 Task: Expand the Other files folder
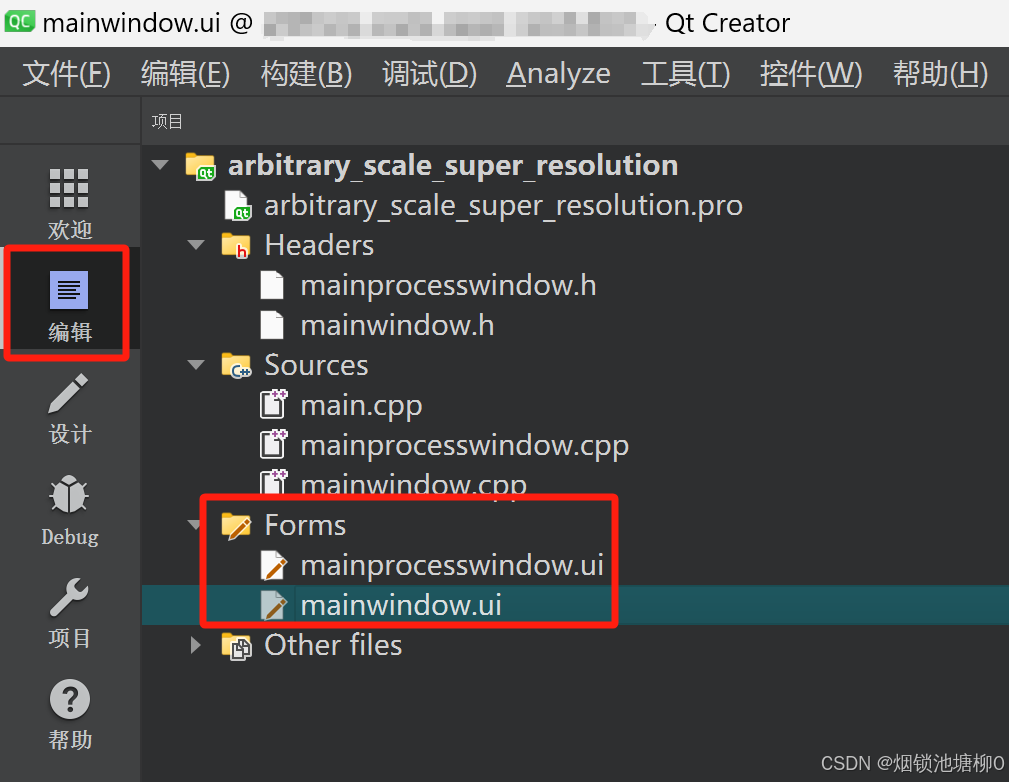tap(196, 645)
